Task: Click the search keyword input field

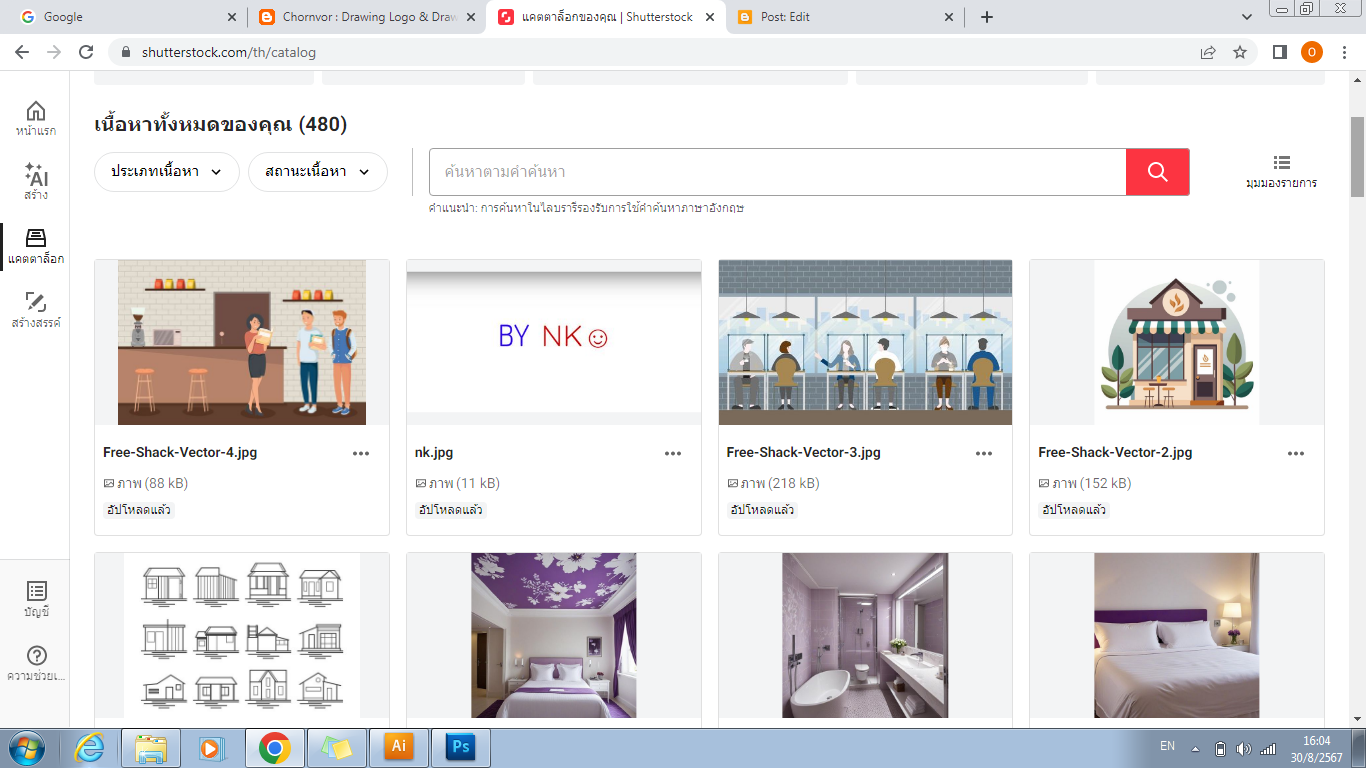Action: [x=778, y=172]
